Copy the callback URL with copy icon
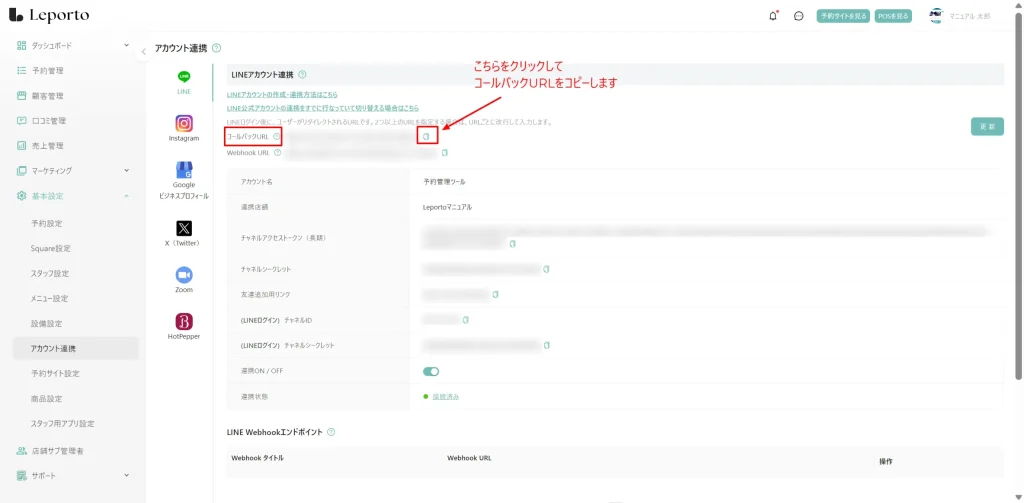 tap(426, 136)
